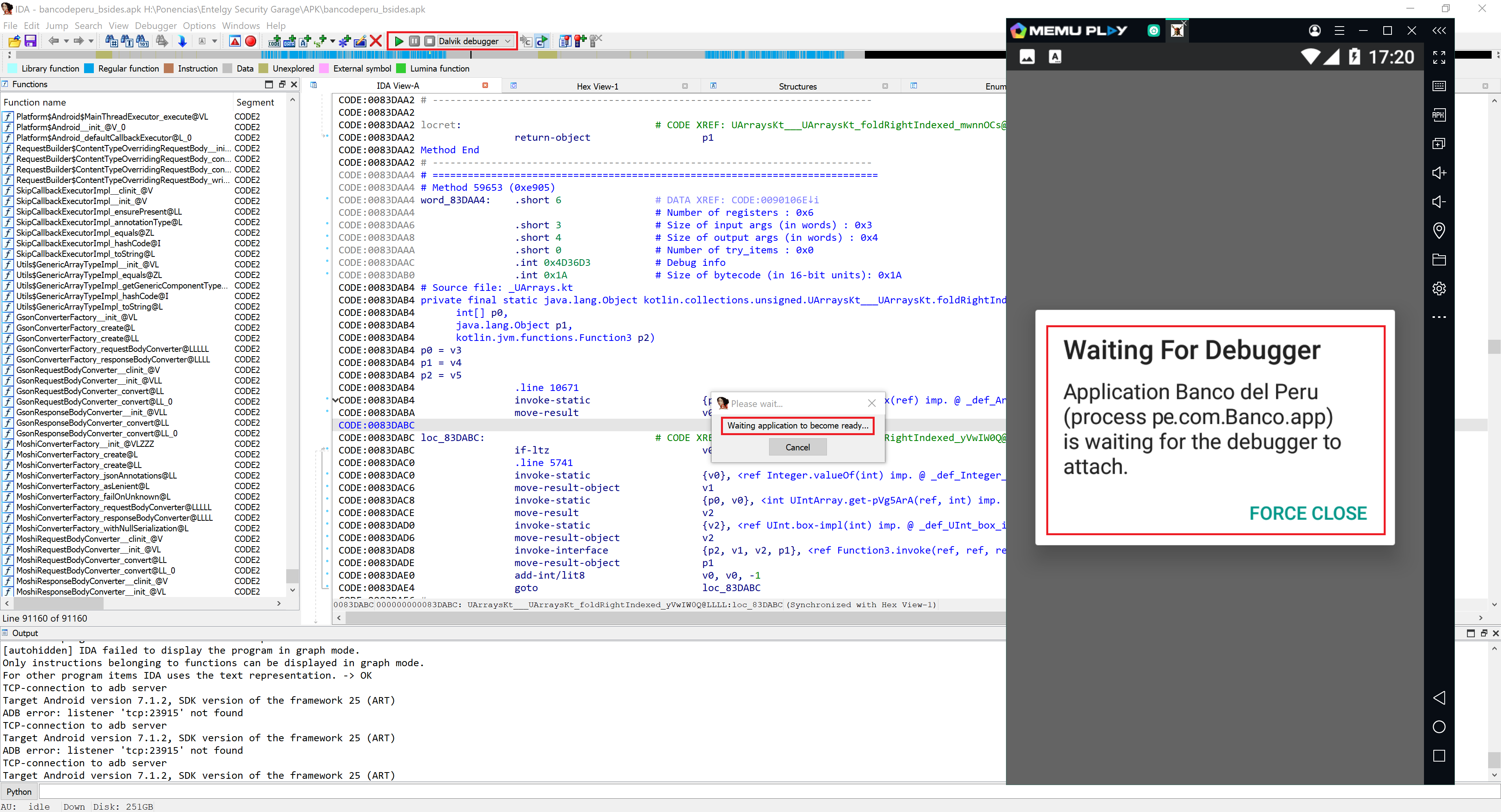Click the Open file toolbar icon

coord(14,41)
